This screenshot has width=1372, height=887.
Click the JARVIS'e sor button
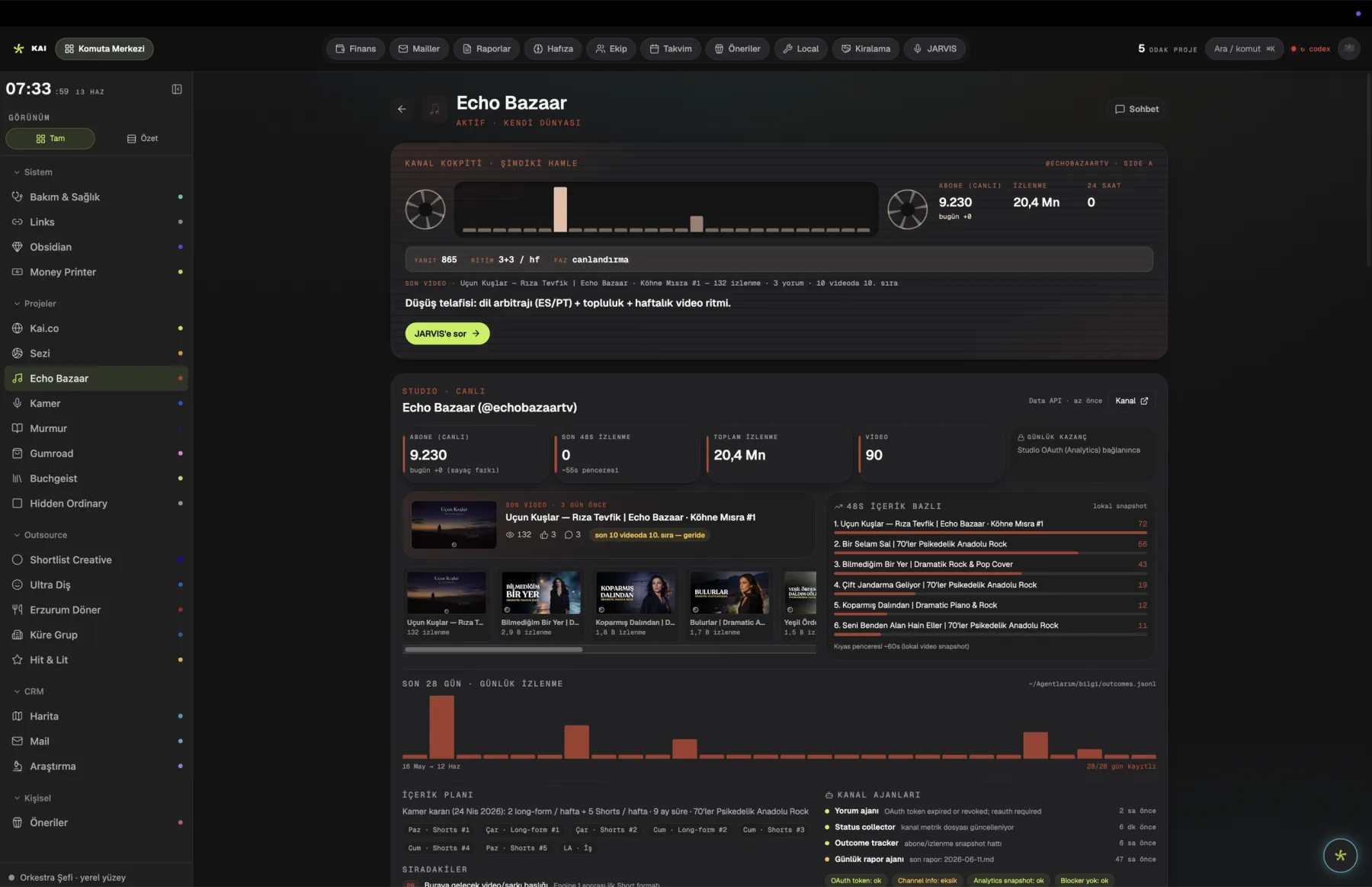tap(447, 334)
